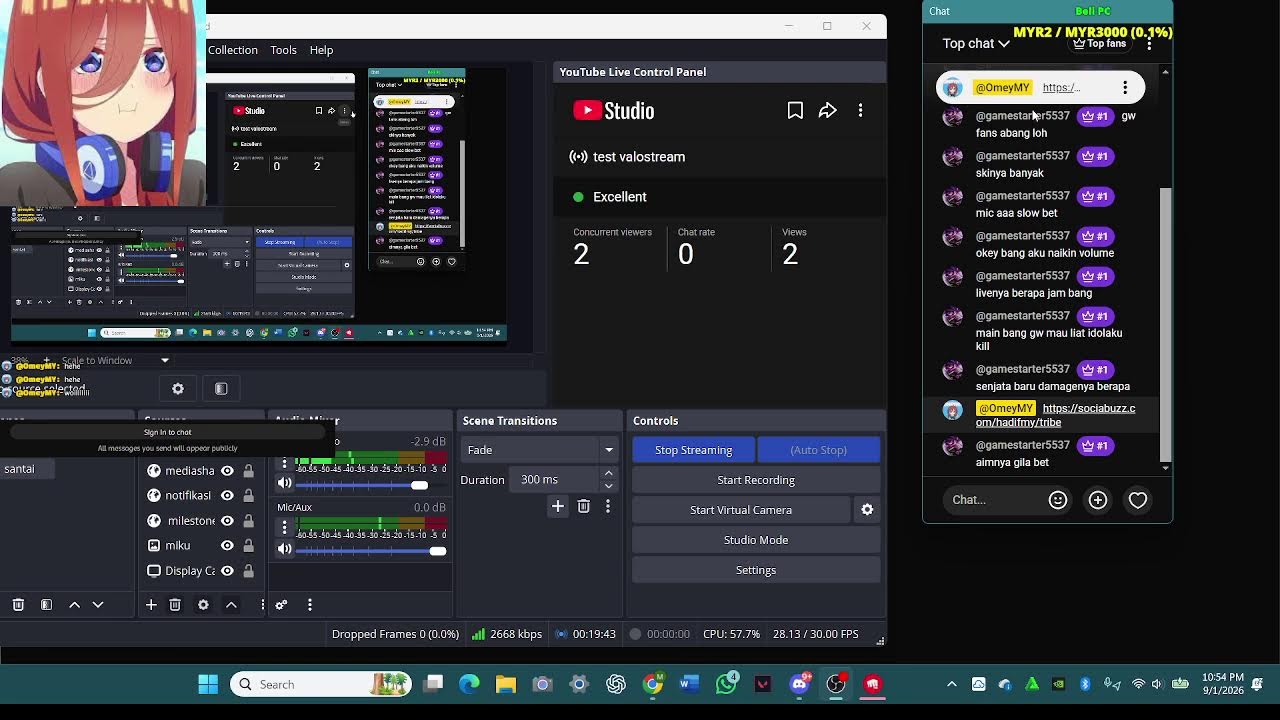This screenshot has width=1280, height=720.
Task: Click the plus circle icon in chat box
Action: pyautogui.click(x=1098, y=500)
